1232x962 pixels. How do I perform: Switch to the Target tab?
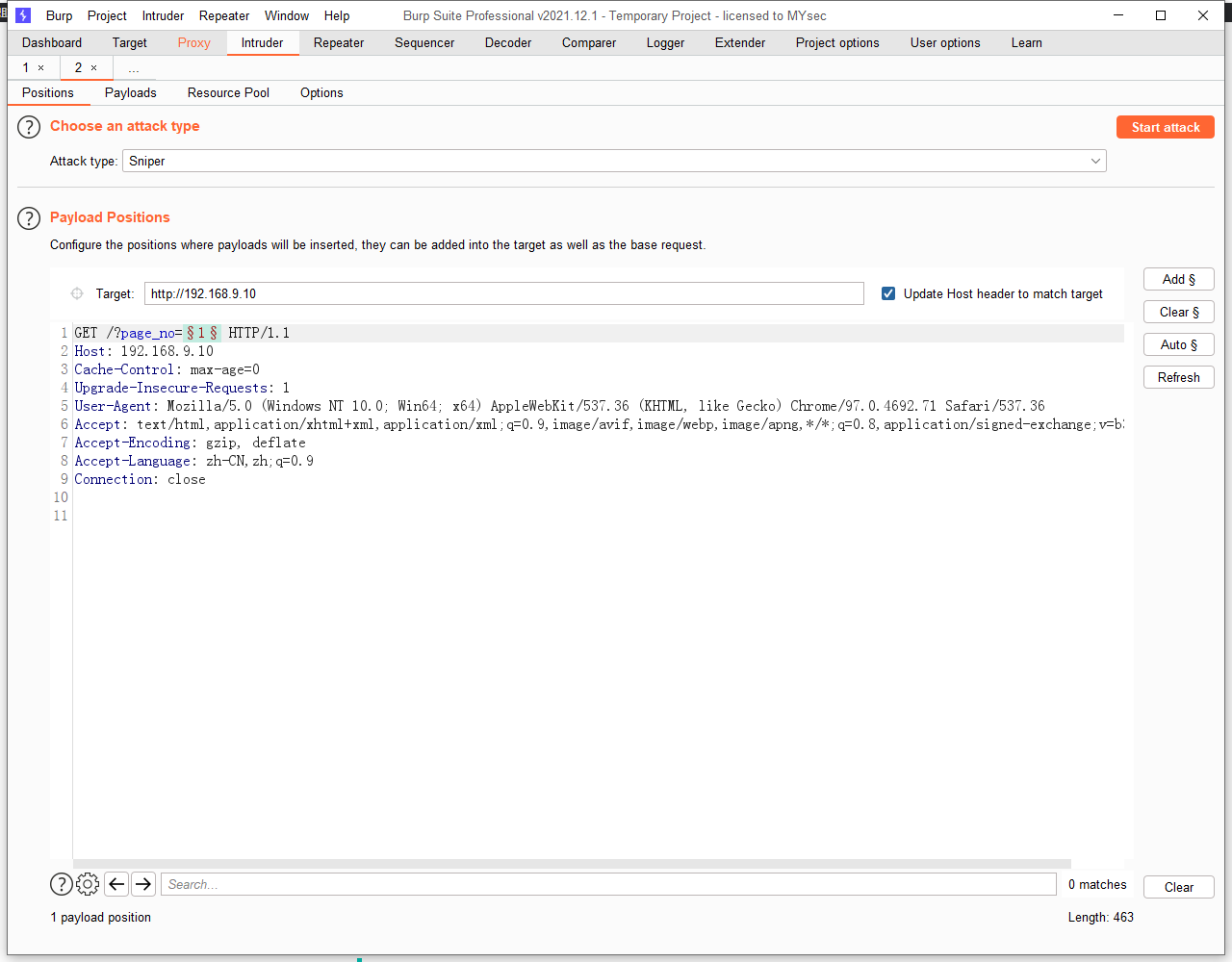tap(129, 42)
